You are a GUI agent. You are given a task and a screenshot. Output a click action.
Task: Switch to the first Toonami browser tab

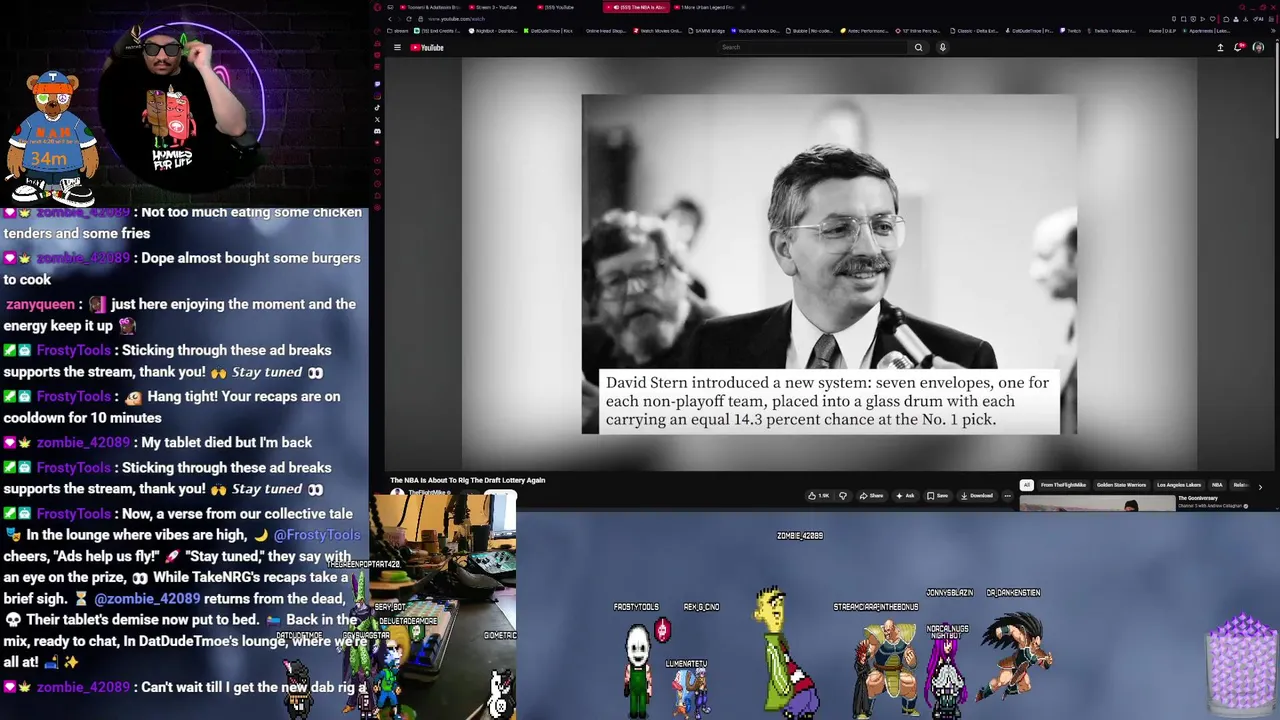tap(429, 7)
